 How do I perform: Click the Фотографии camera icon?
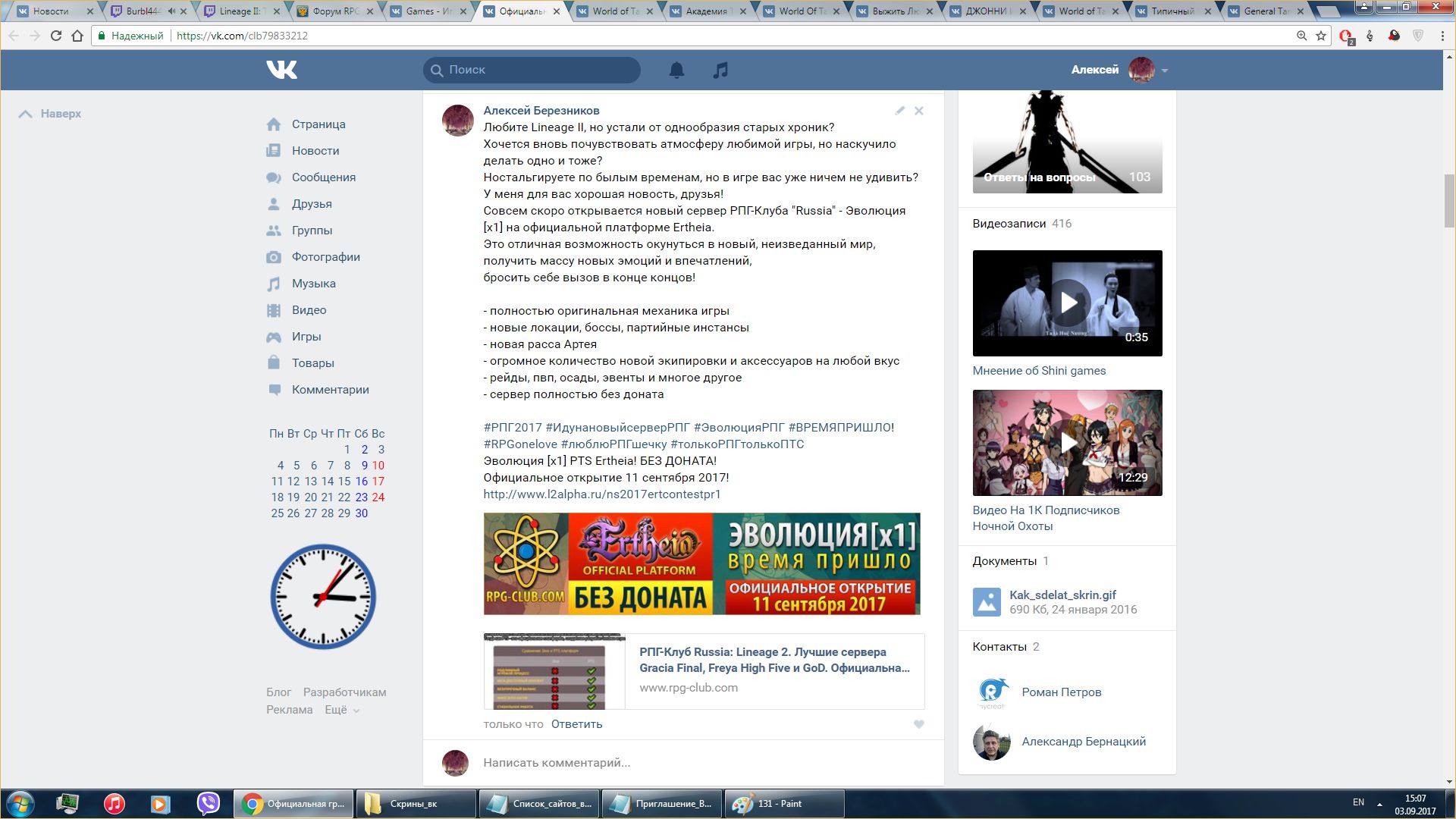point(274,257)
